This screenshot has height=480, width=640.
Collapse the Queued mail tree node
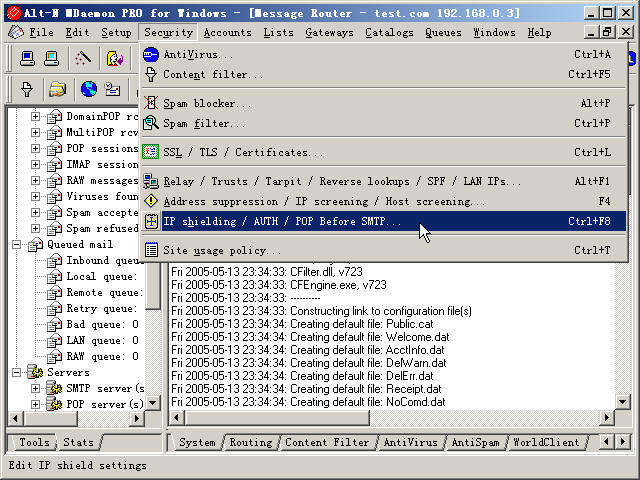click(x=18, y=244)
